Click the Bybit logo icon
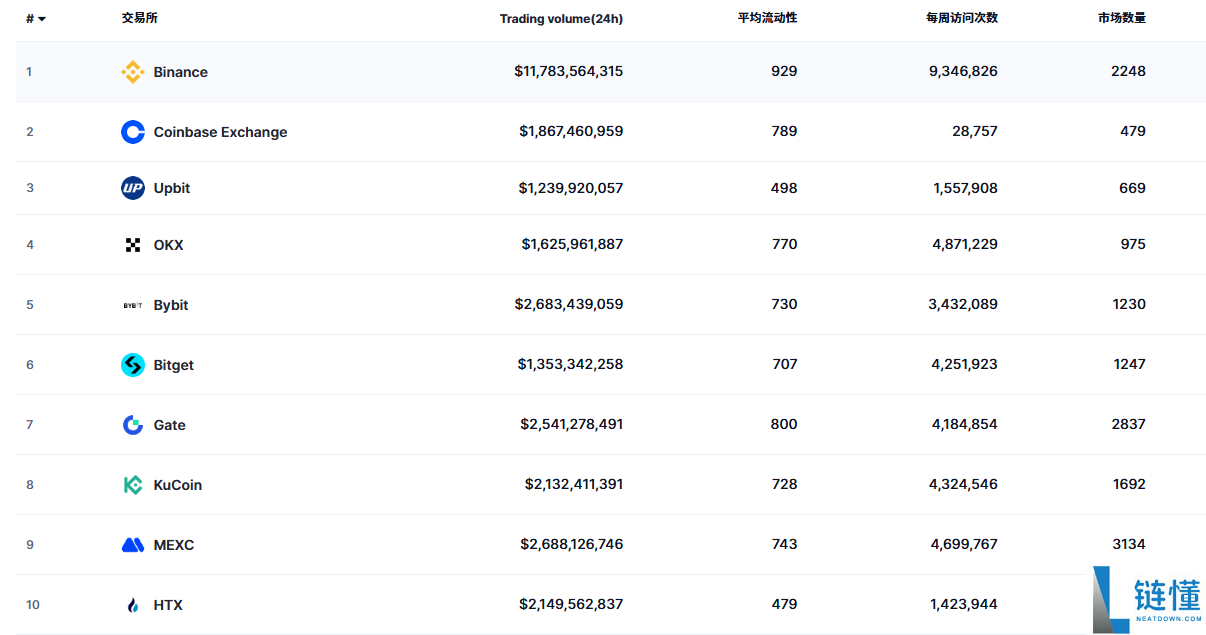 point(133,305)
